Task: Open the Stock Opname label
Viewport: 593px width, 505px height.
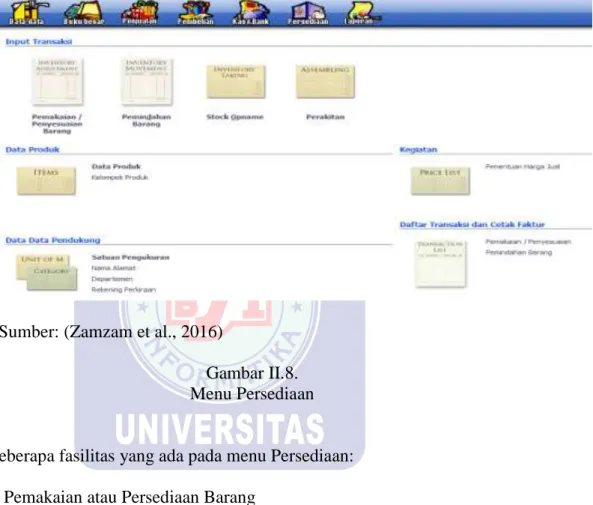Action: click(235, 117)
